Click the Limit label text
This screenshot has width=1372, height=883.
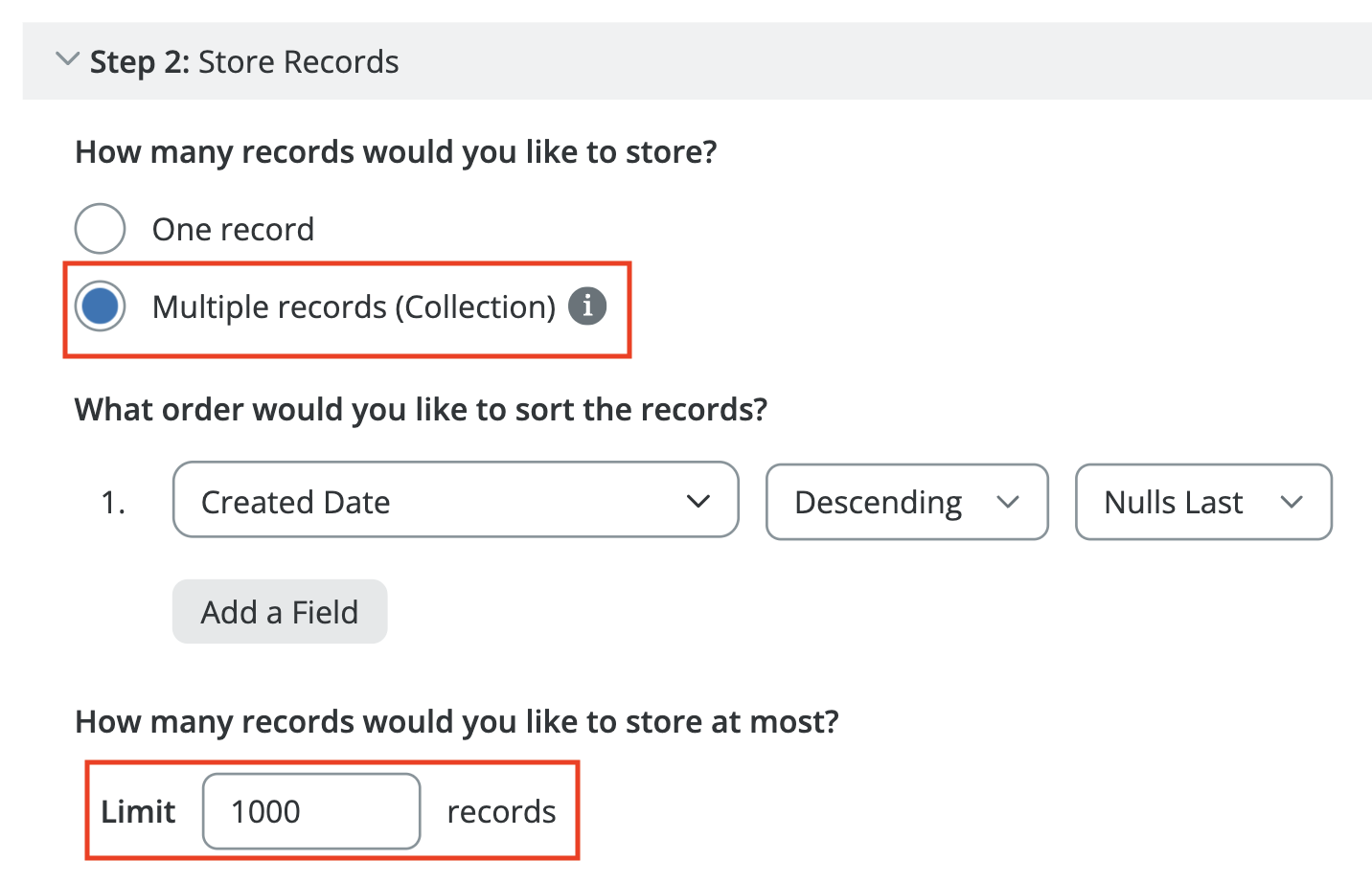[138, 812]
